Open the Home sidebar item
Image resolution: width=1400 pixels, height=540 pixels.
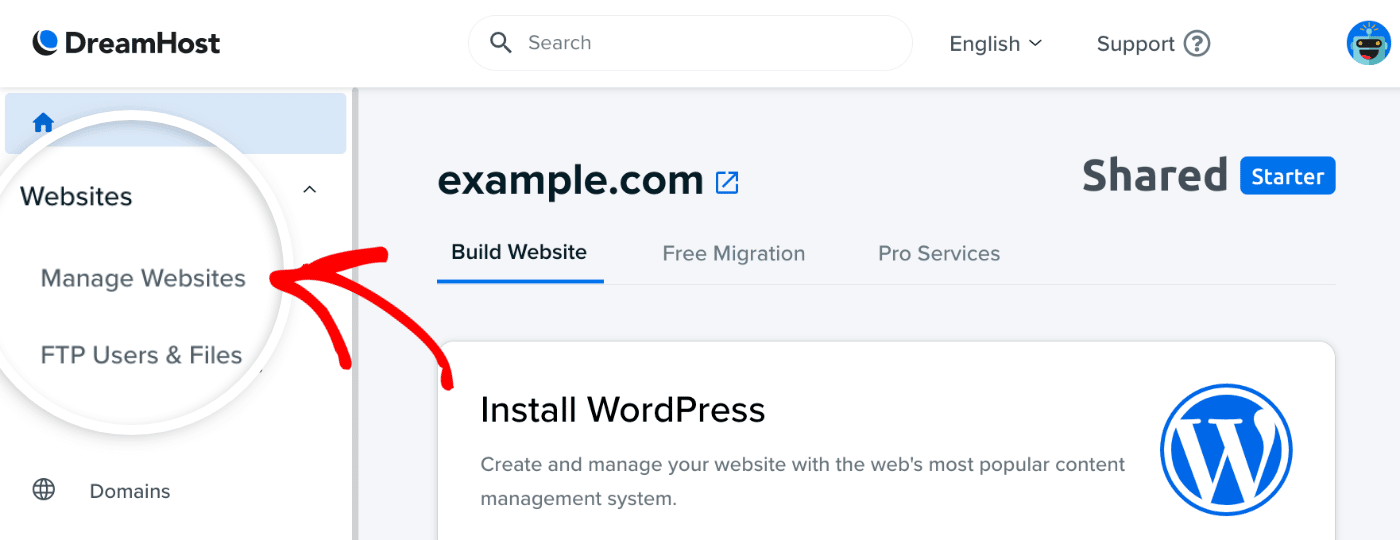[x=176, y=123]
